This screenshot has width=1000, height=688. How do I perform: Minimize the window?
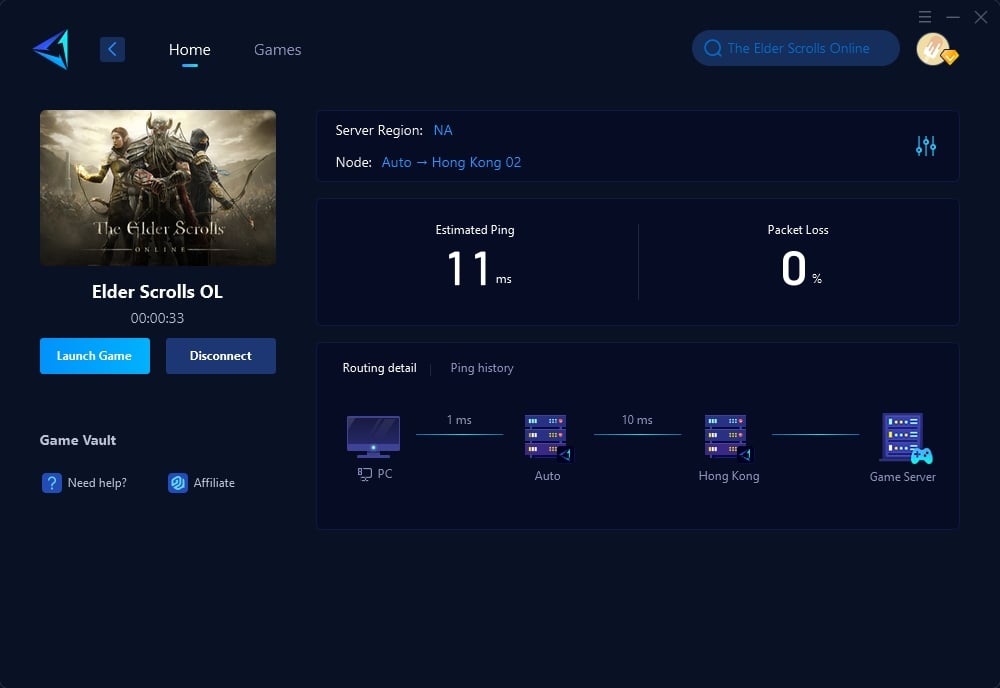pyautogui.click(x=953, y=17)
